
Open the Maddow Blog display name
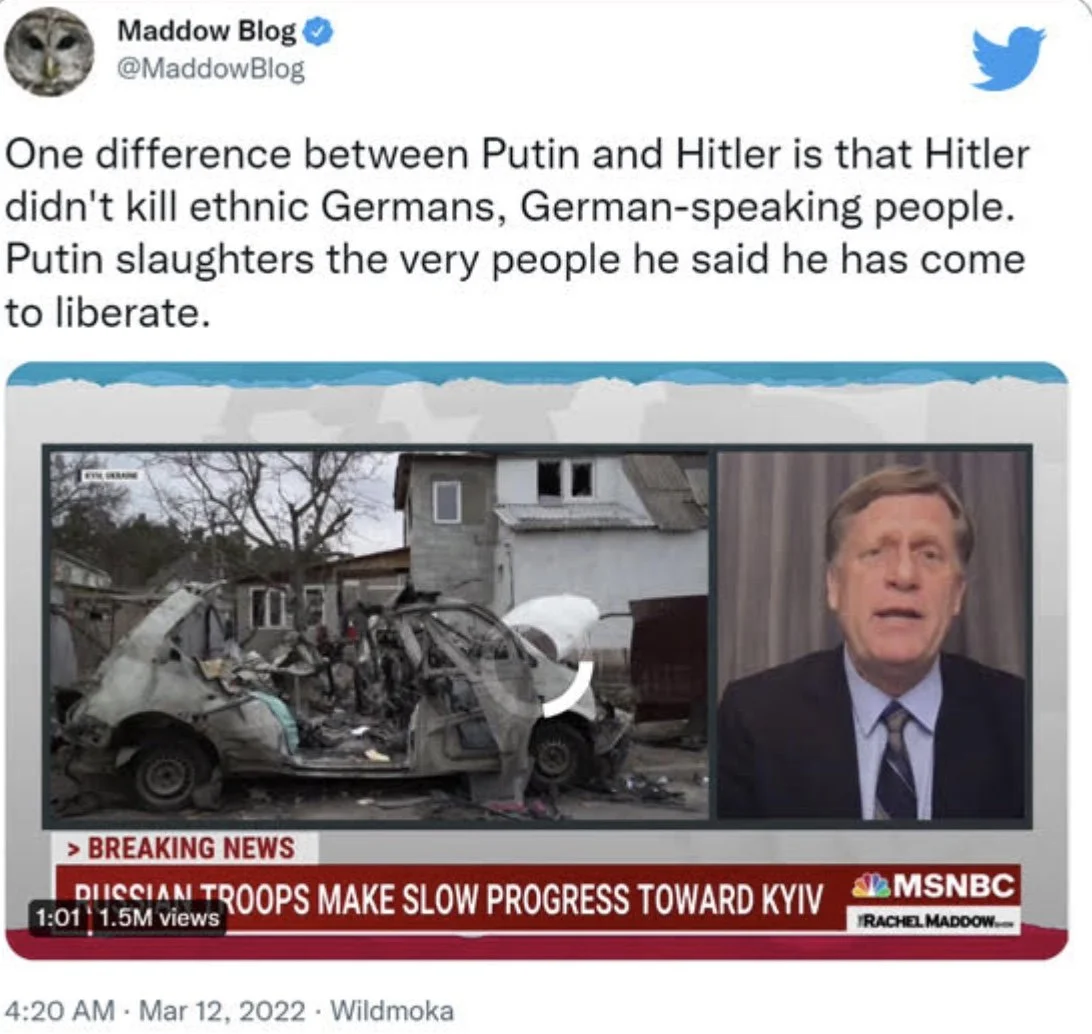pos(207,31)
